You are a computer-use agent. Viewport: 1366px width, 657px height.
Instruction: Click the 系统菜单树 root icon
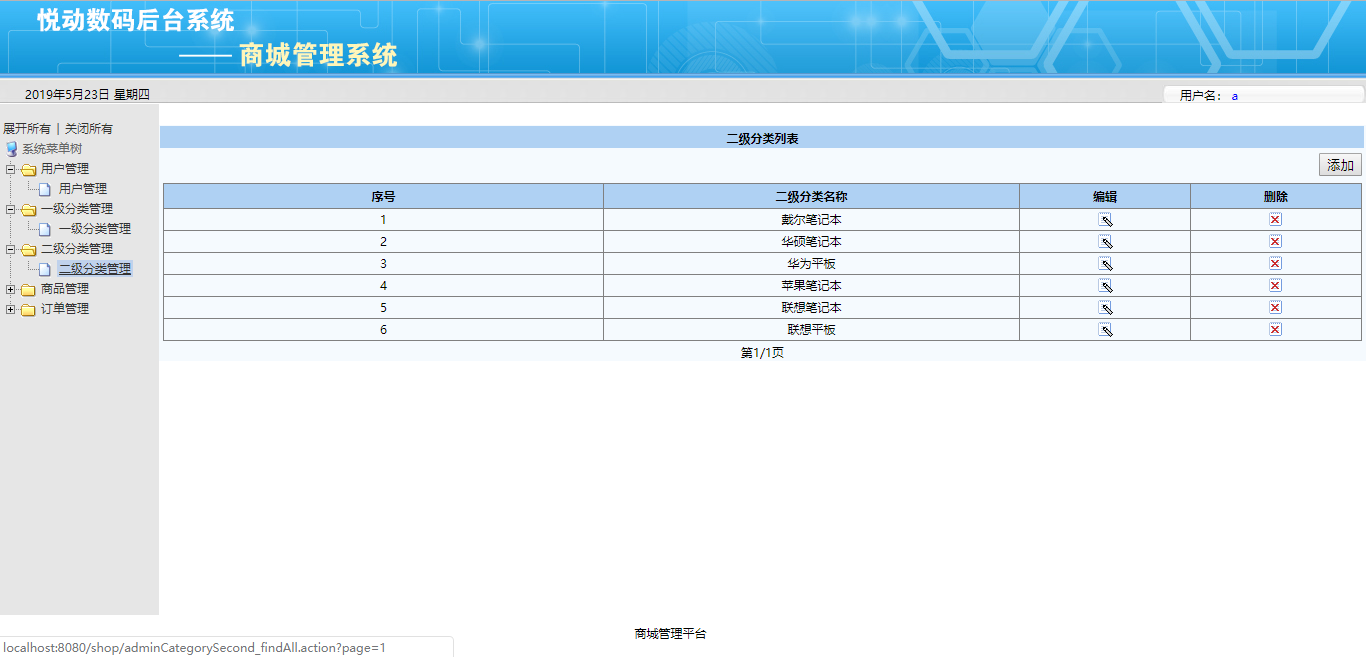tap(12, 149)
